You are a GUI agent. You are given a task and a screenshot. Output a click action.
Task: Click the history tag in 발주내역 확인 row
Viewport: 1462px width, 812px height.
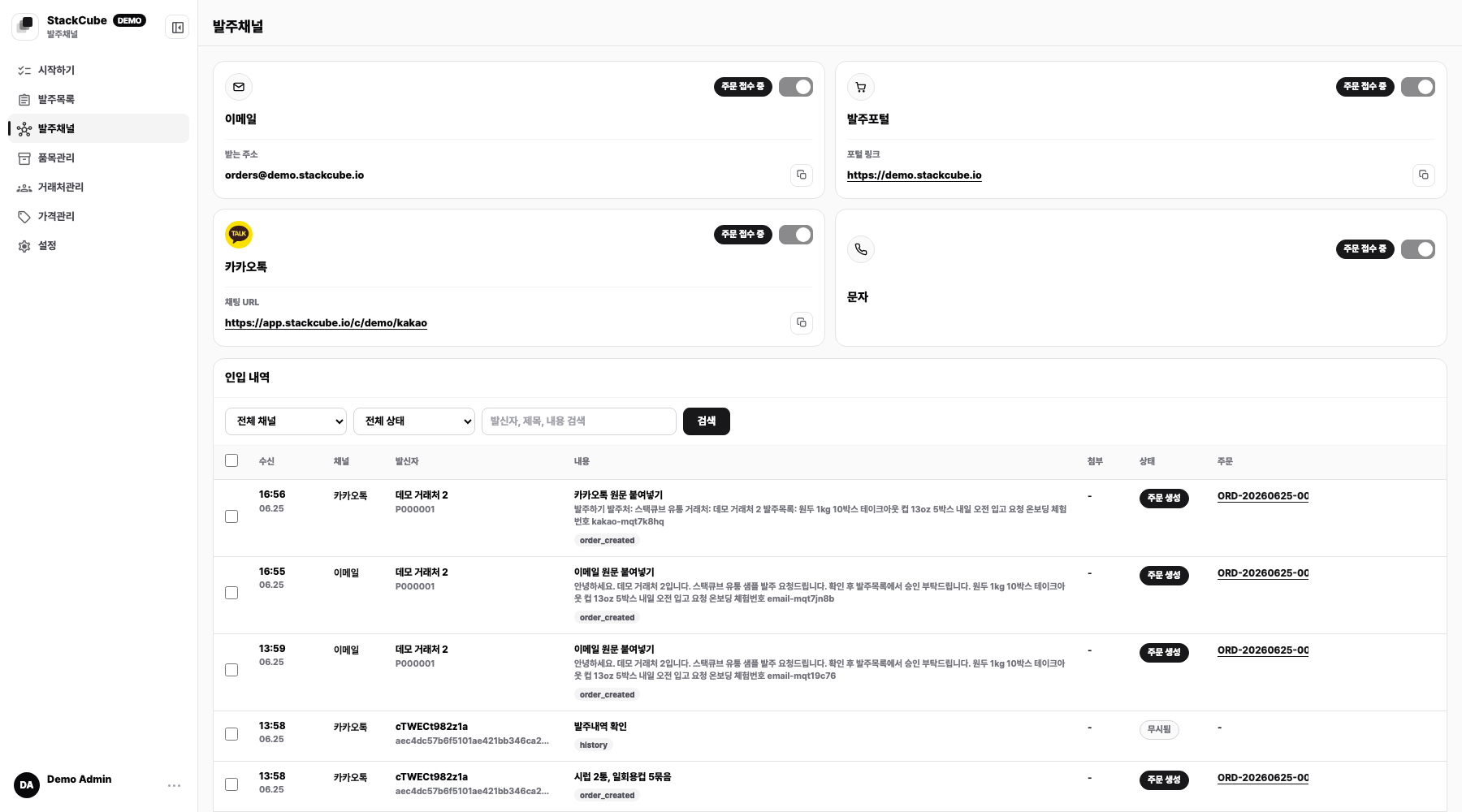594,745
